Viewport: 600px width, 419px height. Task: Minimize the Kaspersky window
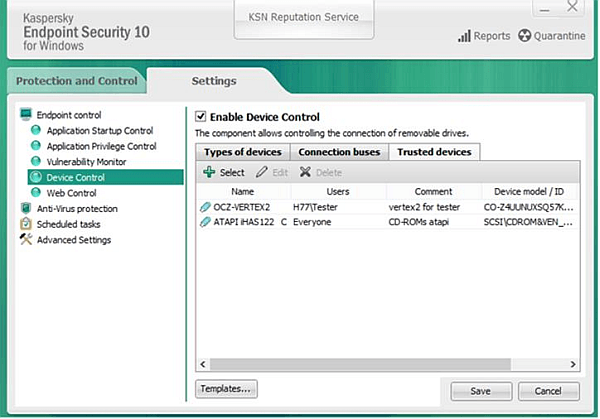point(545,8)
